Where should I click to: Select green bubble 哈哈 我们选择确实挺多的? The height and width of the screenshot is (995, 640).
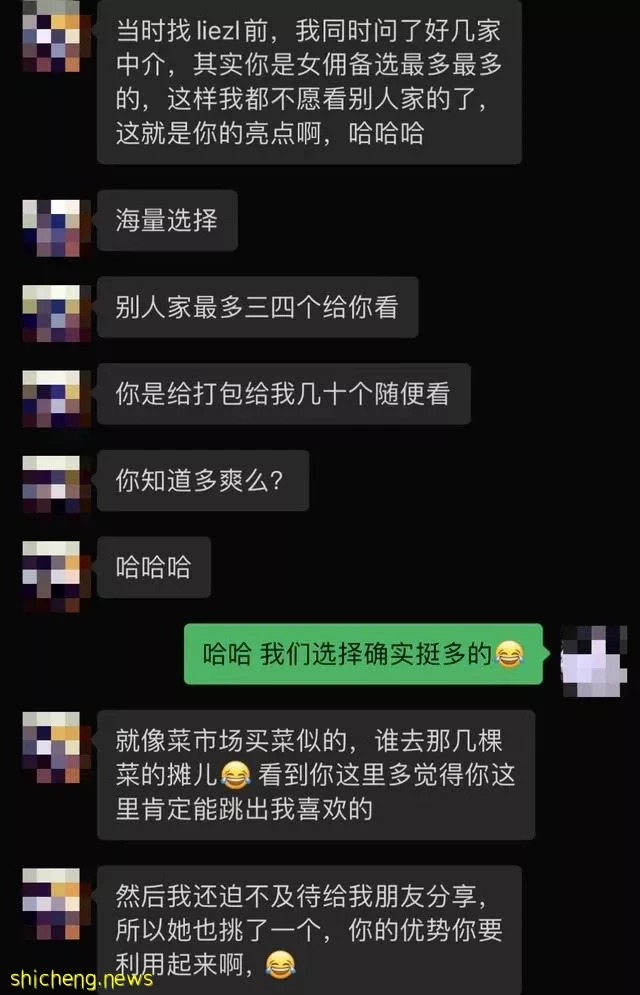pos(363,654)
